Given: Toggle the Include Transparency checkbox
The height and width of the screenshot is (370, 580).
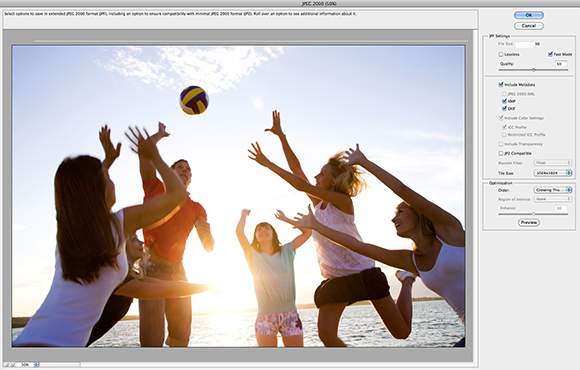Looking at the screenshot, I should (501, 144).
